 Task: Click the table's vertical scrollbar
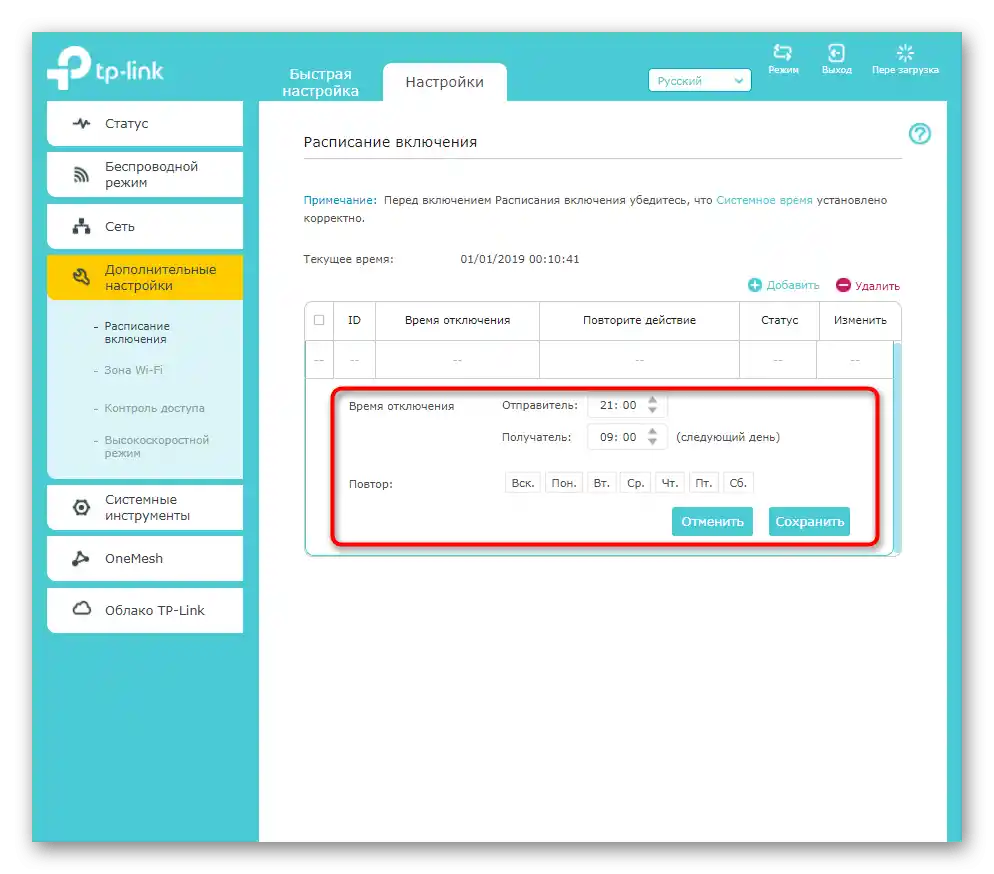pos(897,447)
